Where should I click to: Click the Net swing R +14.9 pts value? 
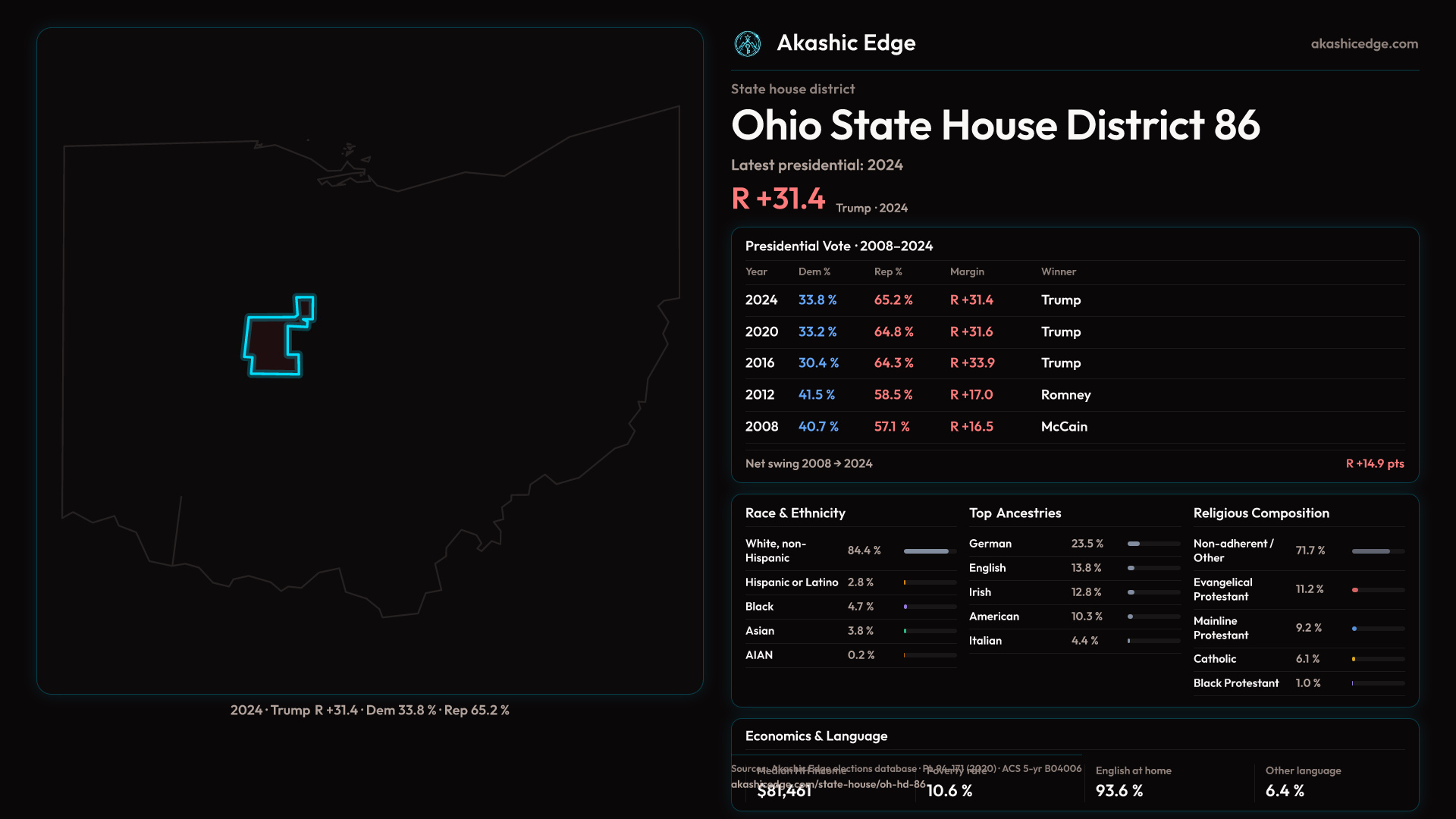pos(1374,464)
